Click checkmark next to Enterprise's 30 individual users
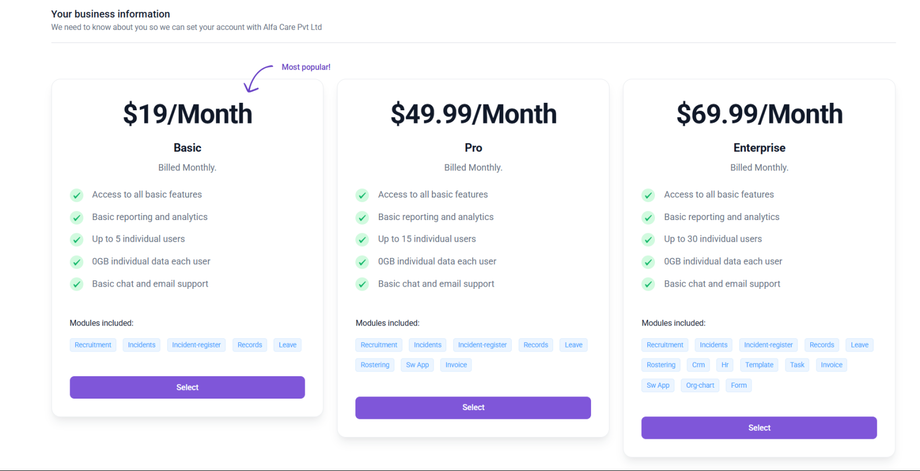The image size is (920, 471). point(648,240)
